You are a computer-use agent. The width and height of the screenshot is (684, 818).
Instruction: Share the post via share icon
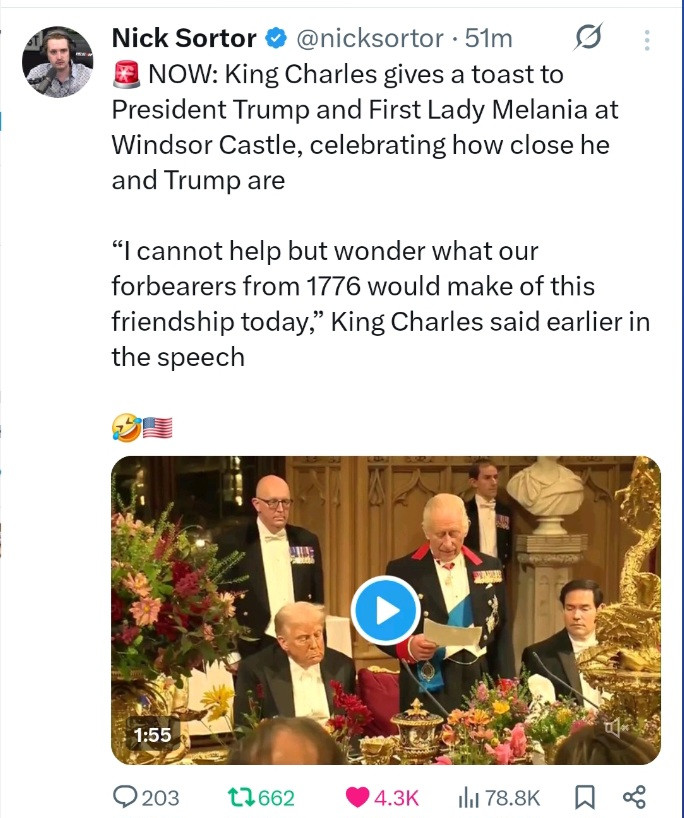[x=634, y=797]
